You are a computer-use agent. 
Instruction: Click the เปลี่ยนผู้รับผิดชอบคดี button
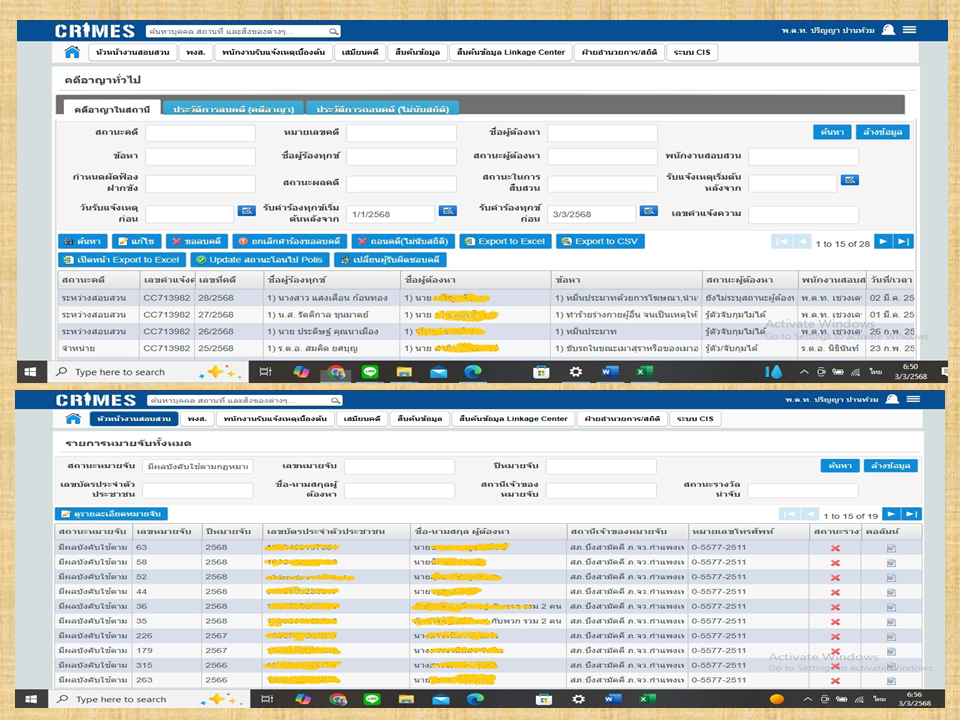(x=390, y=260)
